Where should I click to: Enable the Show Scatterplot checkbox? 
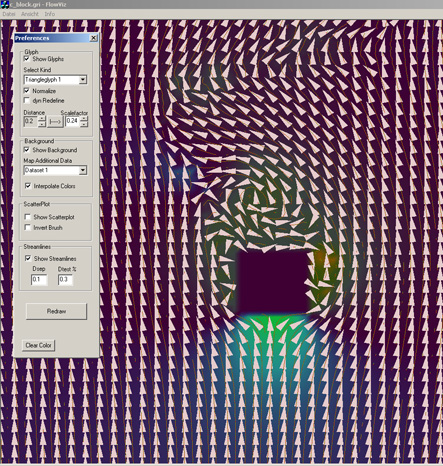[x=28, y=217]
